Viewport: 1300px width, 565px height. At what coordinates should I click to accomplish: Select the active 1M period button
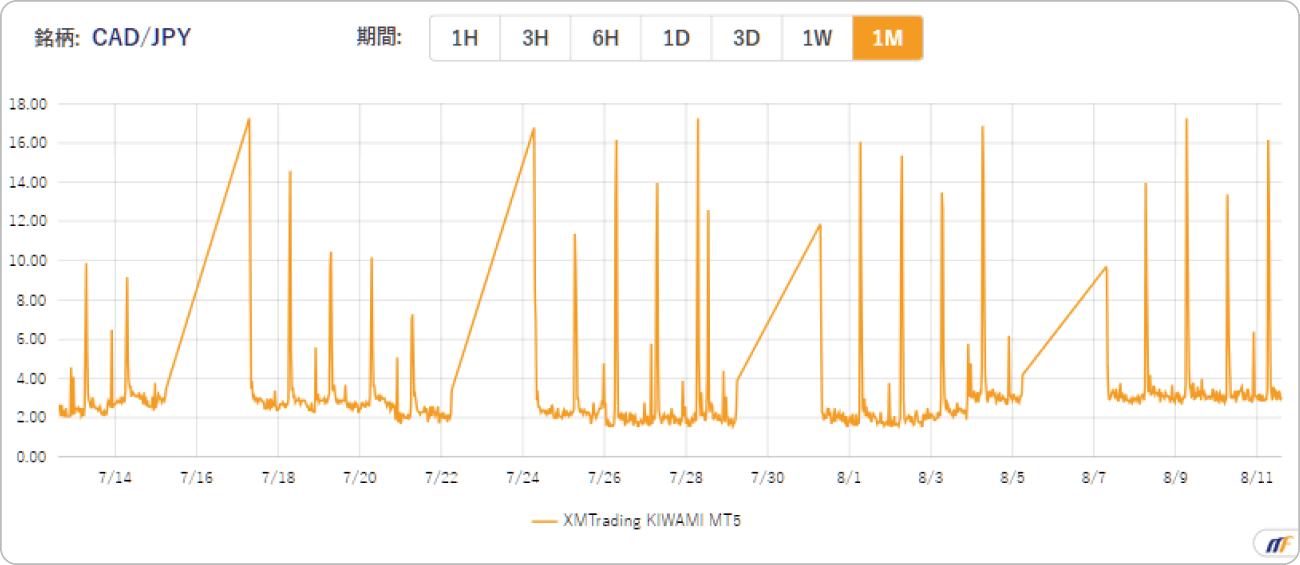(888, 39)
